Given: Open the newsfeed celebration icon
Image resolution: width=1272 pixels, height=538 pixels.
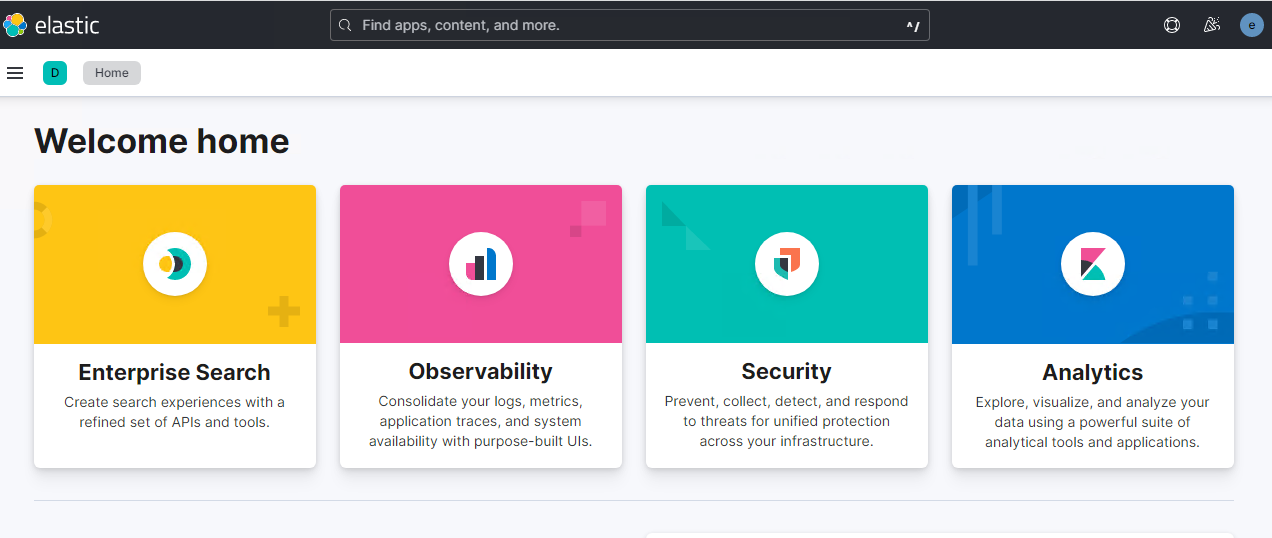Looking at the screenshot, I should [x=1212, y=25].
